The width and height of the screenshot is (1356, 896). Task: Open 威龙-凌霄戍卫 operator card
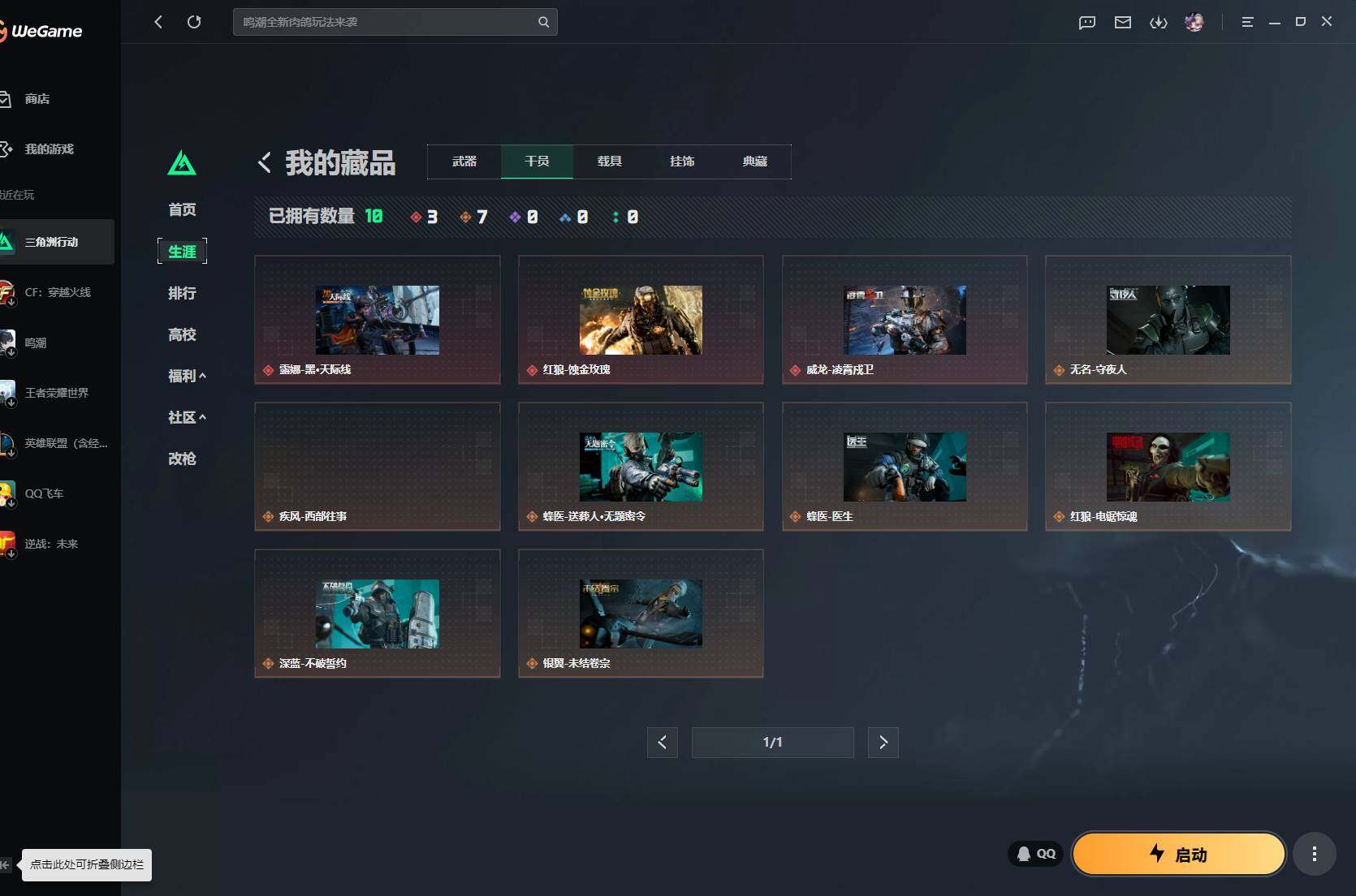point(905,320)
